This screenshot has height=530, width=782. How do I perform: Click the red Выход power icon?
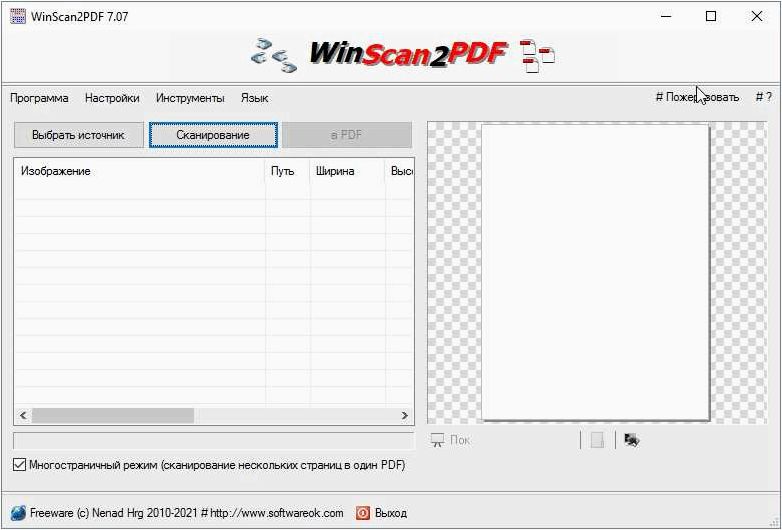tap(363, 513)
